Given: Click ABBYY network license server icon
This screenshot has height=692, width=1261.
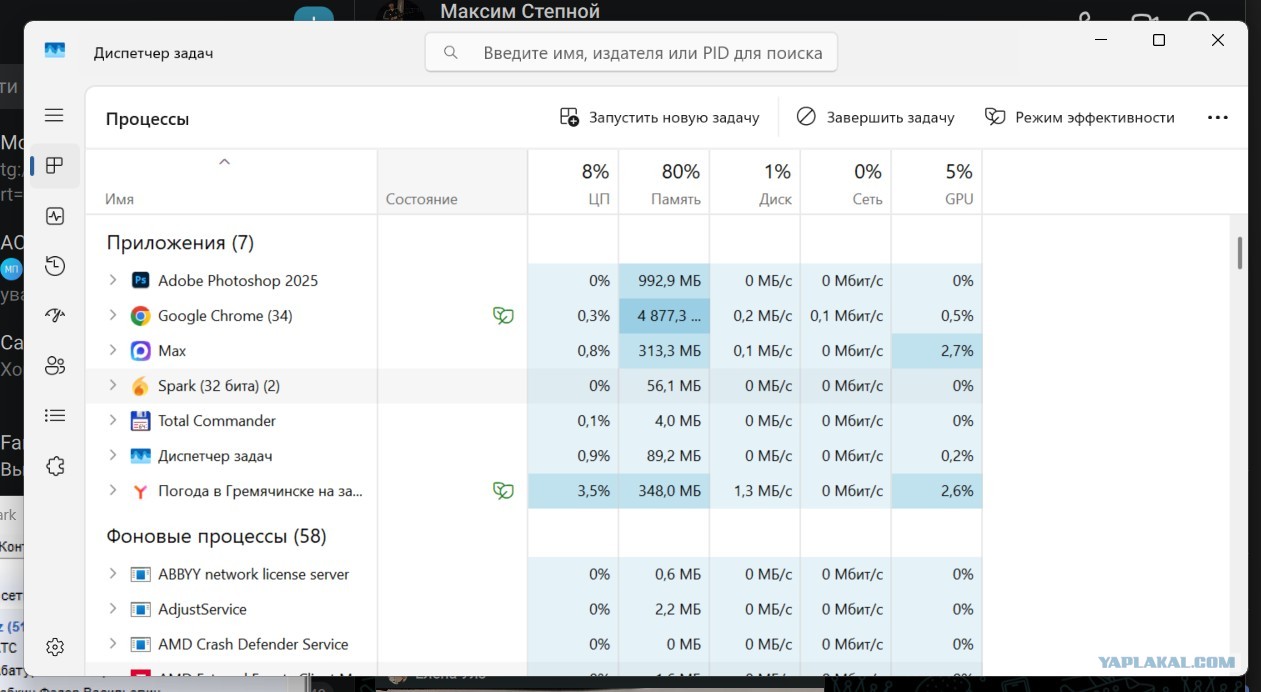Looking at the screenshot, I should pyautogui.click(x=141, y=574).
